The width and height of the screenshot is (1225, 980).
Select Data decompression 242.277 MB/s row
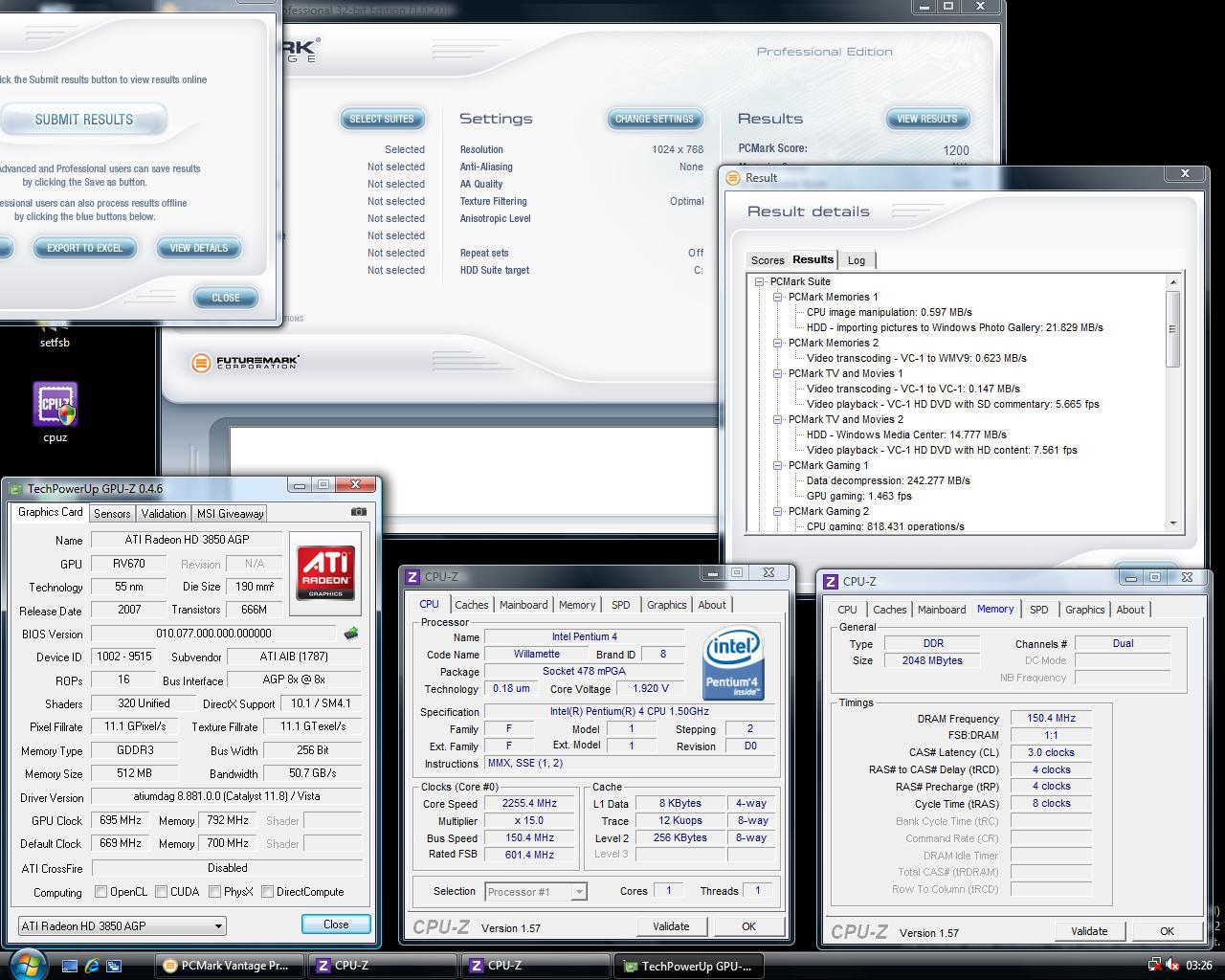[888, 480]
